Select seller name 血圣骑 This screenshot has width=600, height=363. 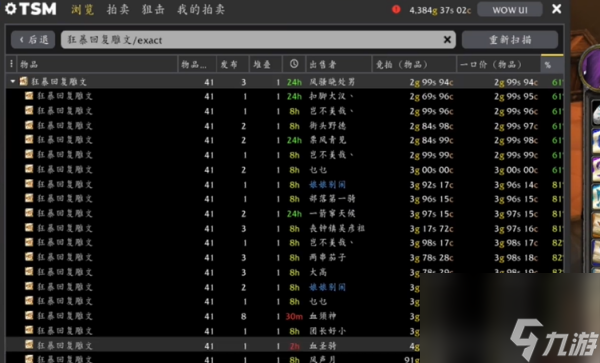click(x=323, y=346)
